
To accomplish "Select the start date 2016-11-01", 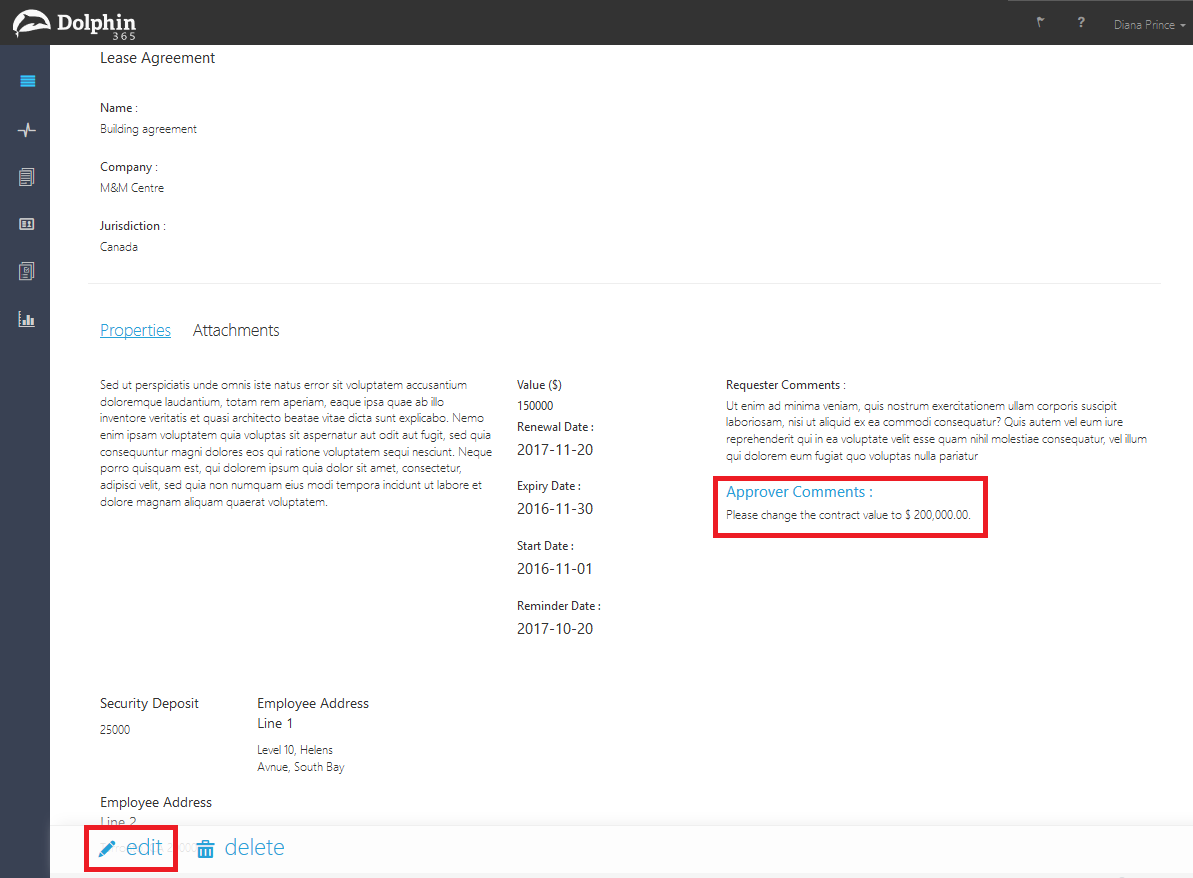I will pos(555,569).
